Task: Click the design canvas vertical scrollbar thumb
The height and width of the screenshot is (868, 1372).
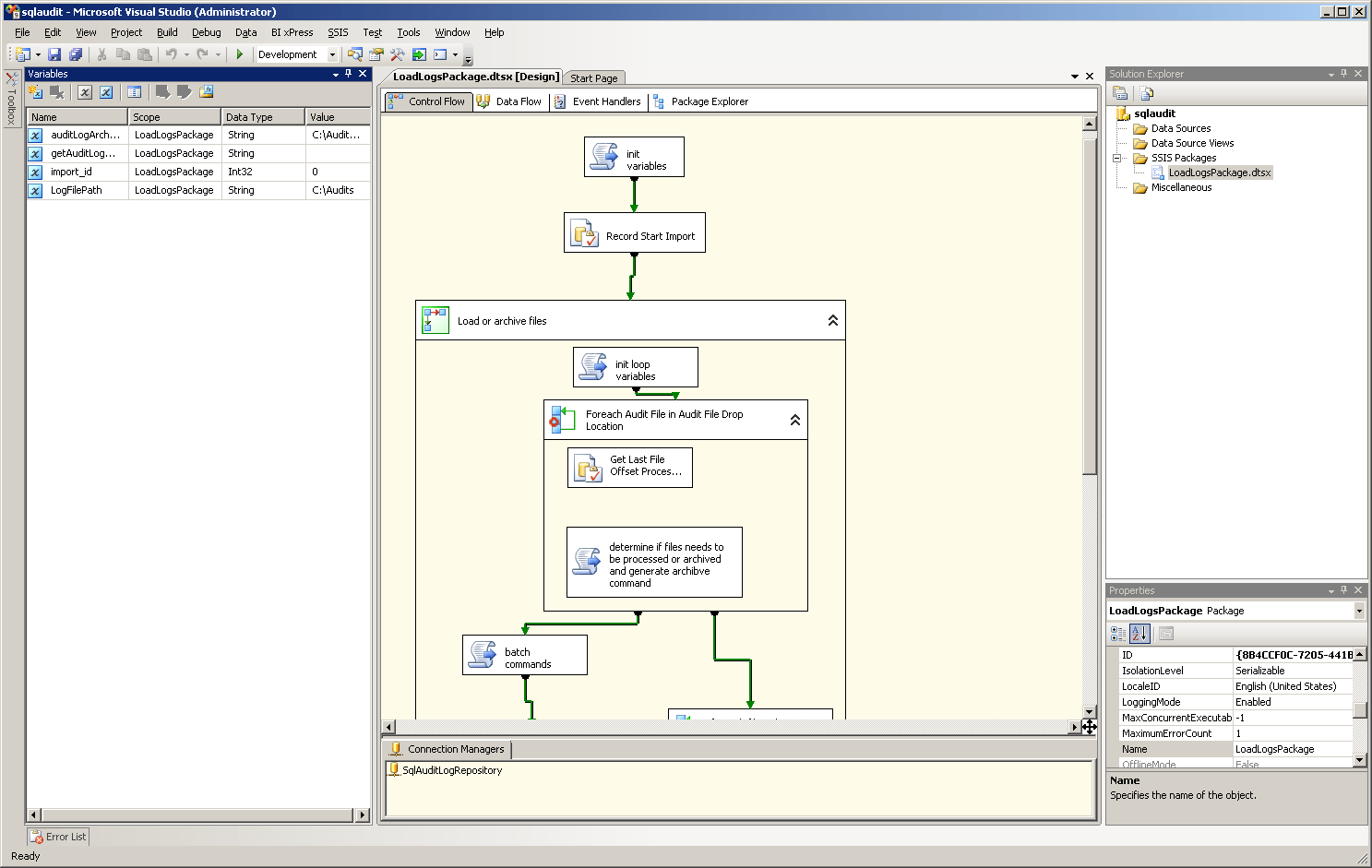Action: (x=1089, y=304)
